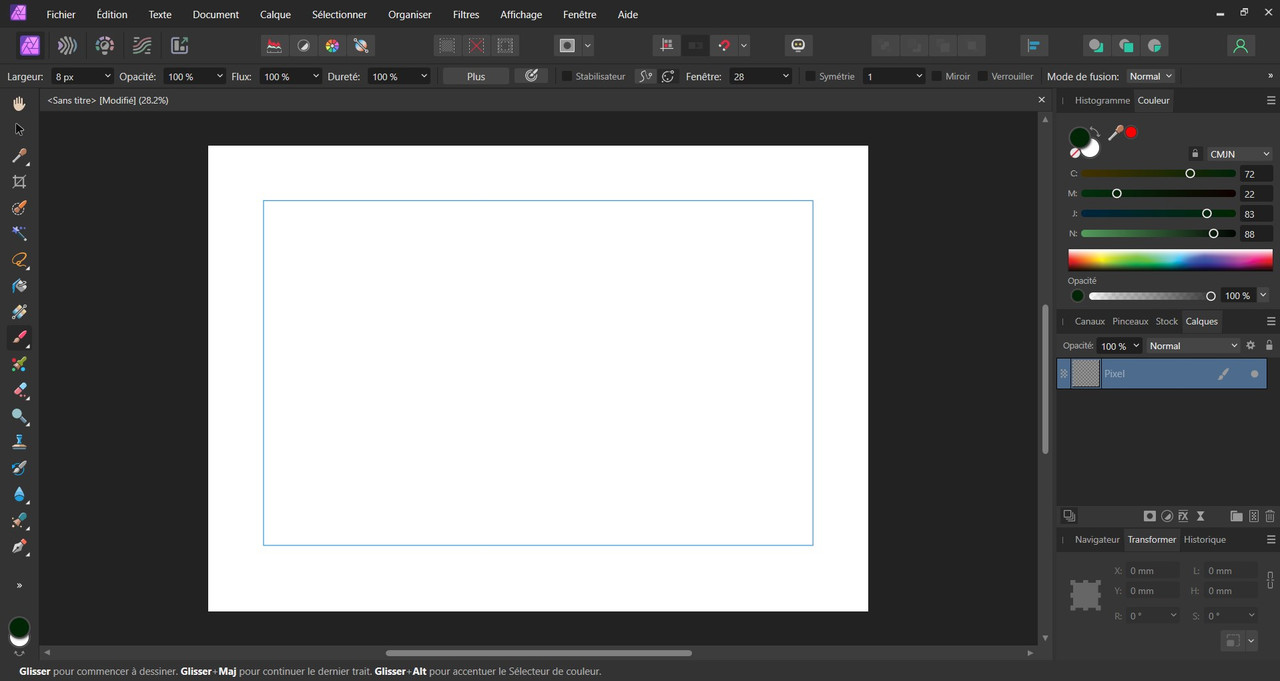The width and height of the screenshot is (1280, 681).
Task: Show more tools with double chevron
Action: 19,585
